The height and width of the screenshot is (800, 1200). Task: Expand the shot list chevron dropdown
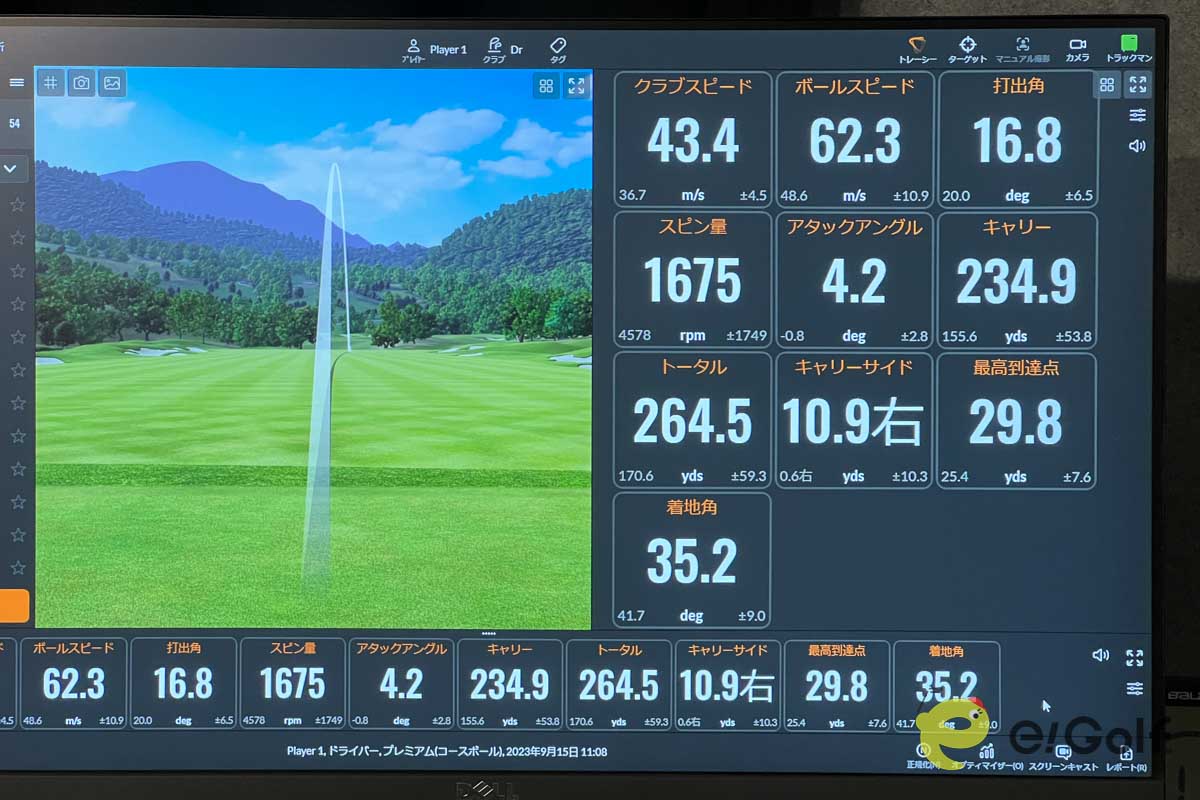point(12,169)
